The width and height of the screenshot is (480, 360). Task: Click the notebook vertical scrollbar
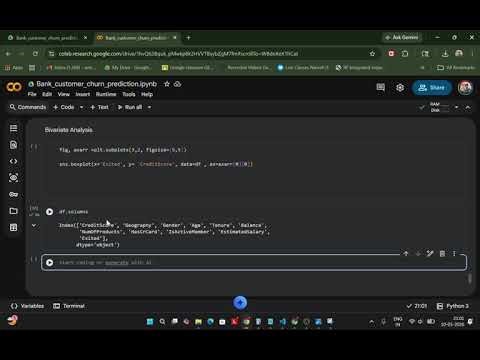coord(470,278)
